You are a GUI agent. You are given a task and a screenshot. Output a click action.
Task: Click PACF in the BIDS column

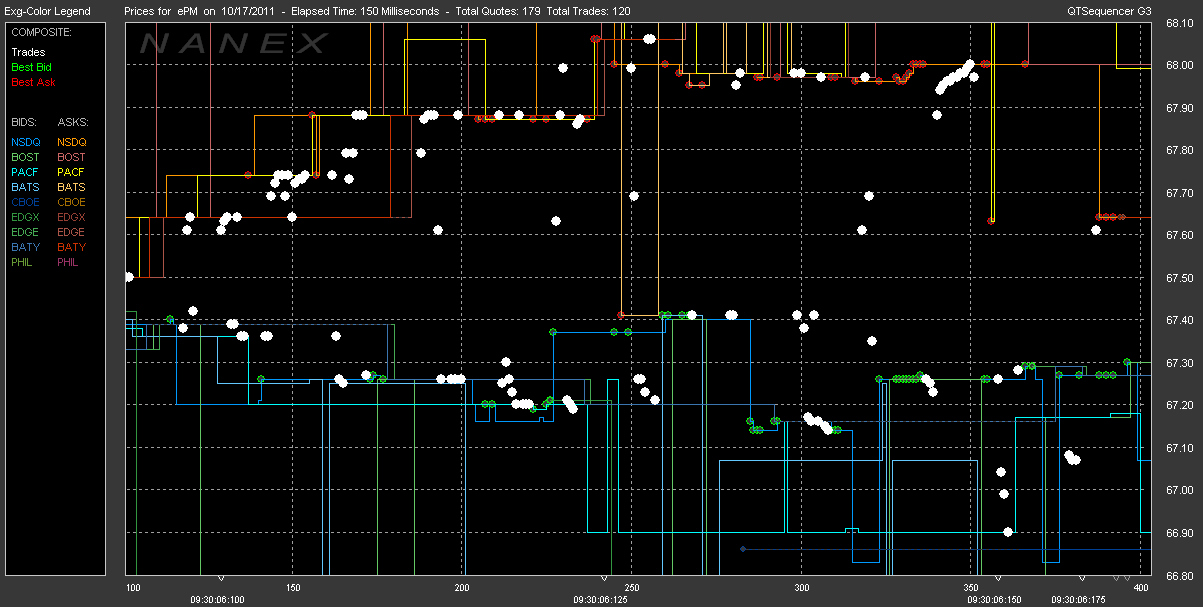tap(25, 172)
